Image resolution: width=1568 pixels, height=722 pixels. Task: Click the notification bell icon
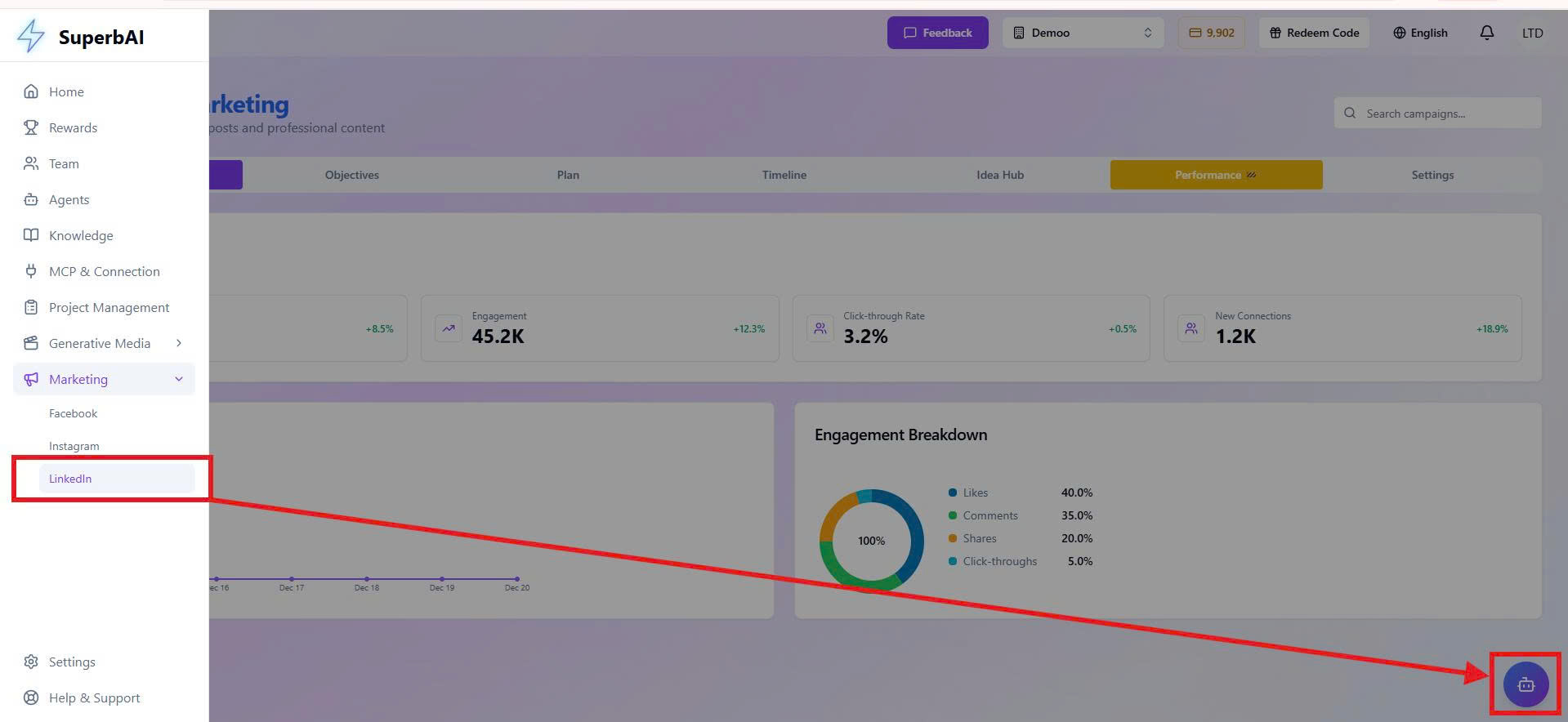click(x=1486, y=33)
